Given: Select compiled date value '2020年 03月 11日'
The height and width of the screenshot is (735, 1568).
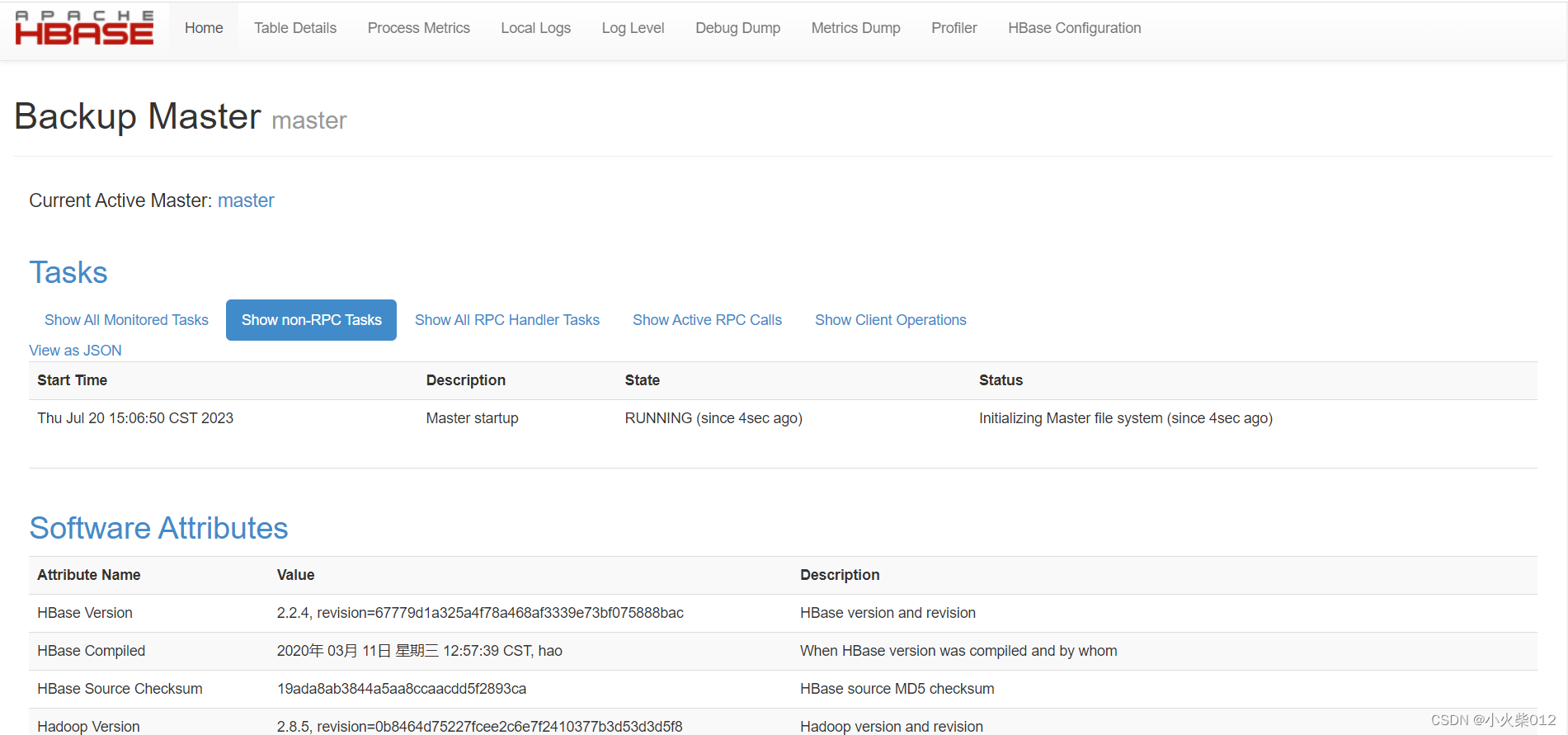Looking at the screenshot, I should tap(420, 651).
